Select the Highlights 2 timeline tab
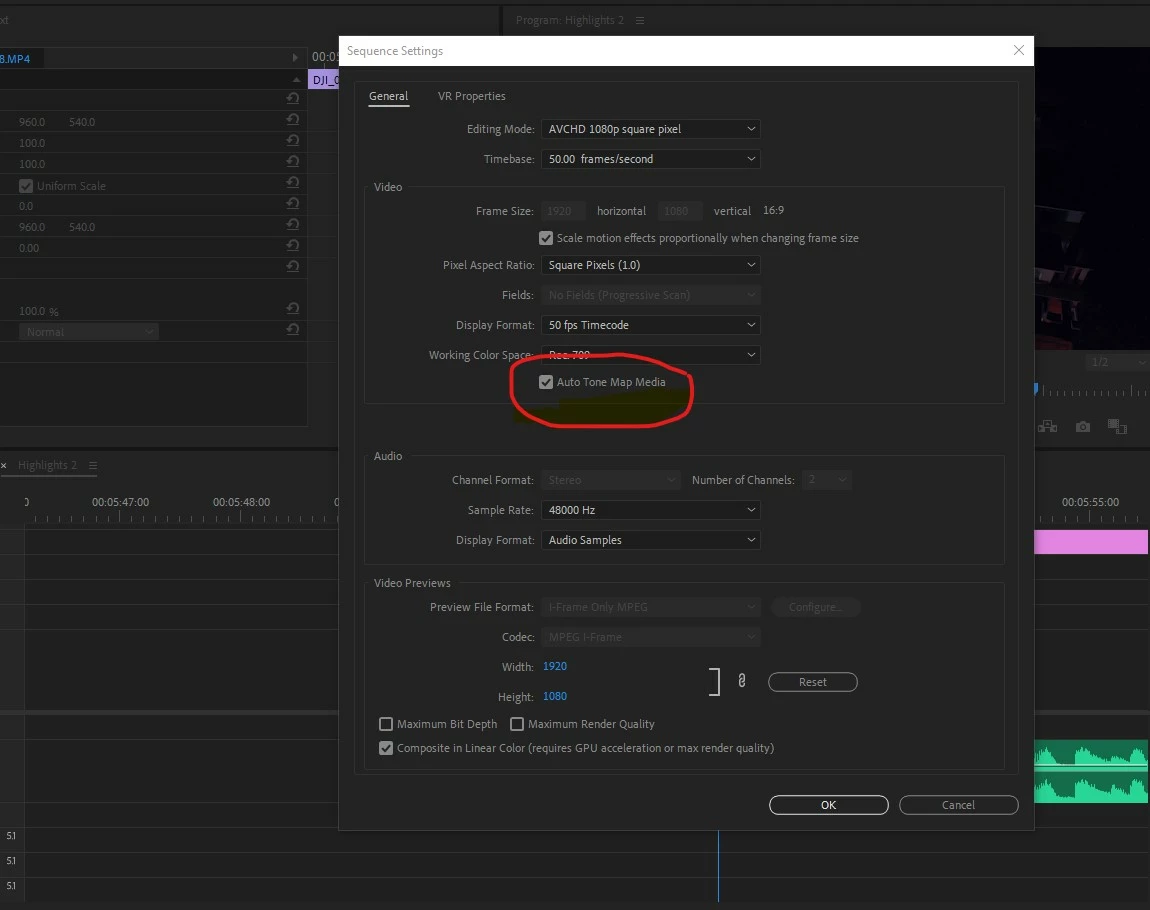1150x910 pixels. pyautogui.click(x=47, y=466)
